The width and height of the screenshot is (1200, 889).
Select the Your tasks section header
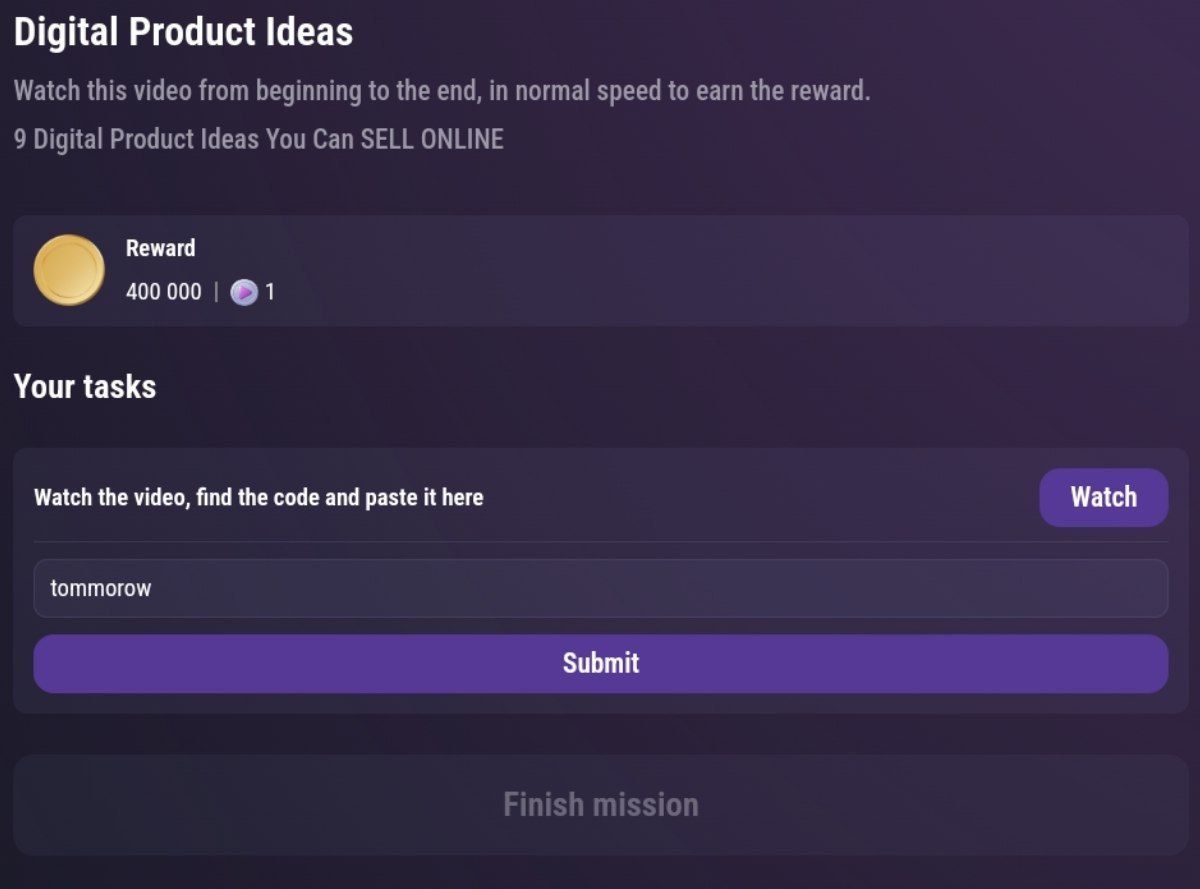pyautogui.click(x=85, y=387)
